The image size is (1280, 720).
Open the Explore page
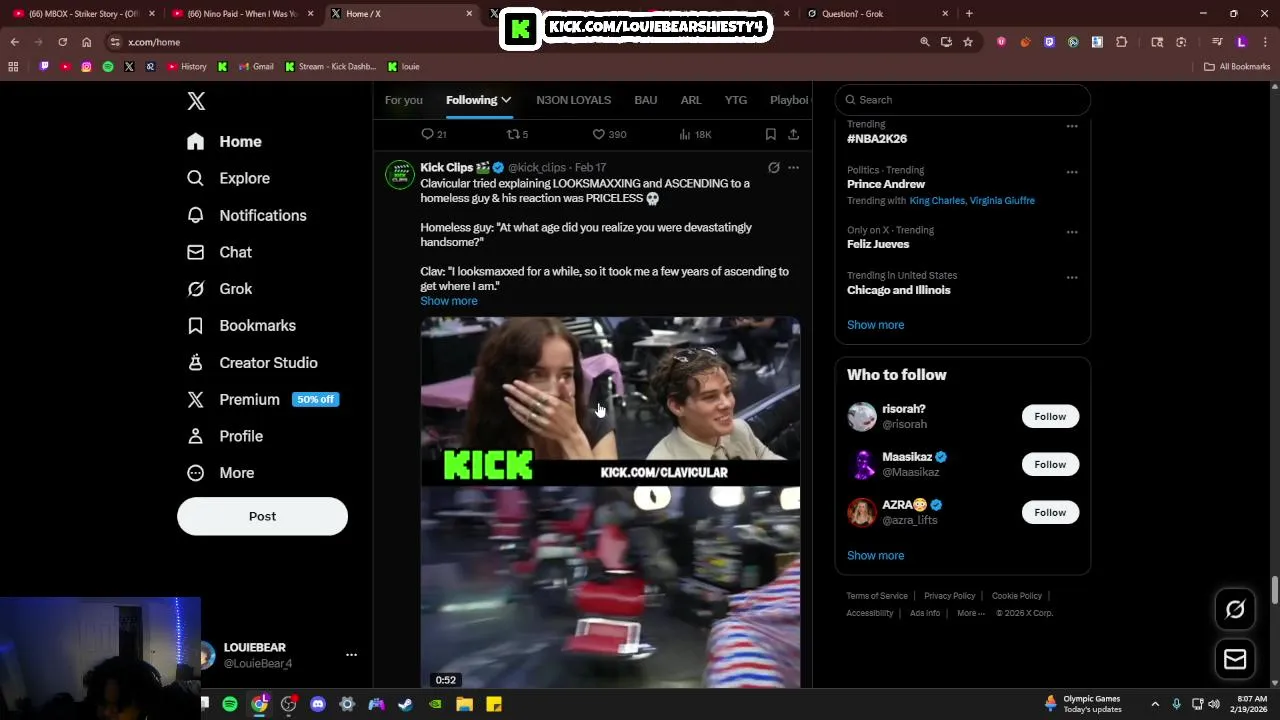pyautogui.click(x=228, y=178)
